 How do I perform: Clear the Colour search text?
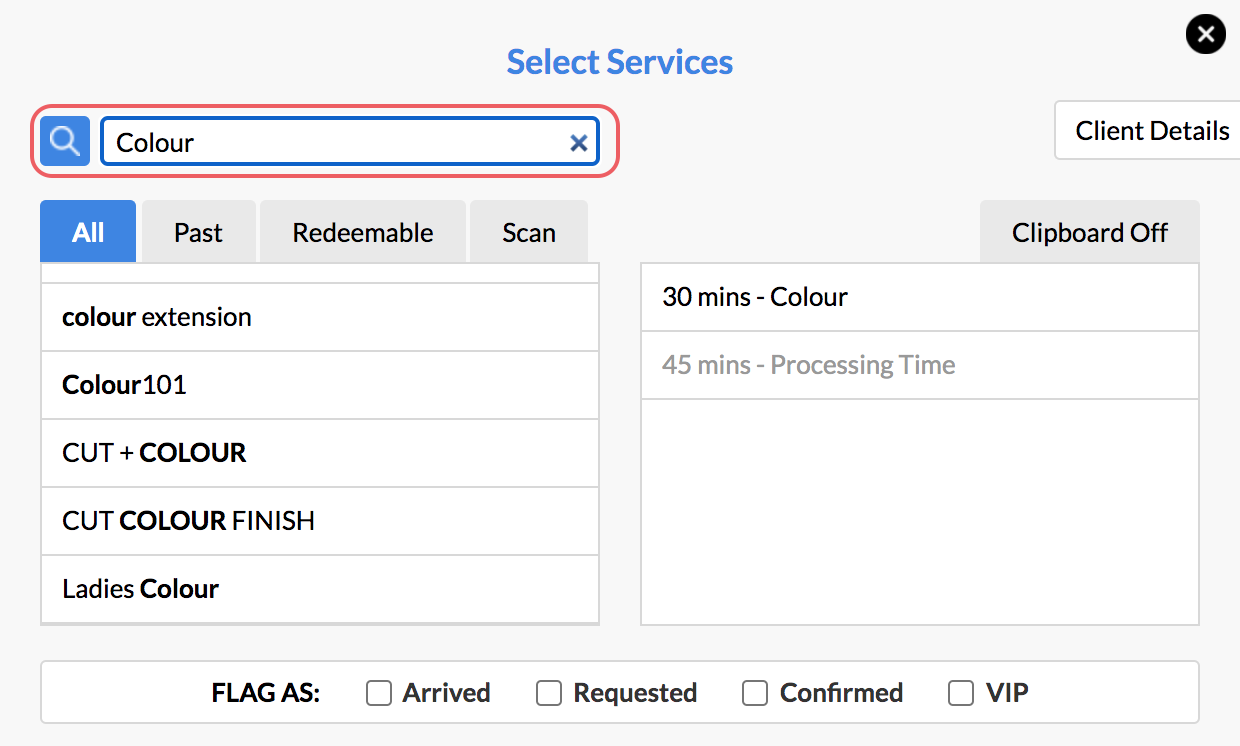tap(578, 143)
